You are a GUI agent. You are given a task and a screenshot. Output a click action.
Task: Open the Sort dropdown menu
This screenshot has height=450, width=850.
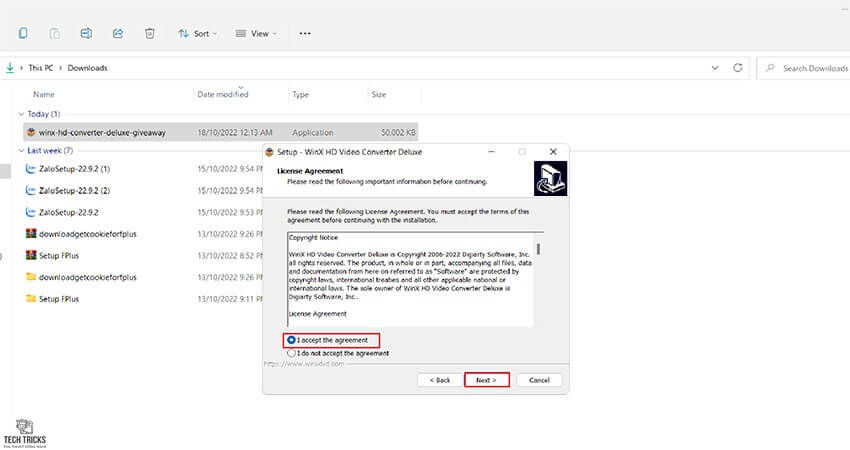(197, 34)
